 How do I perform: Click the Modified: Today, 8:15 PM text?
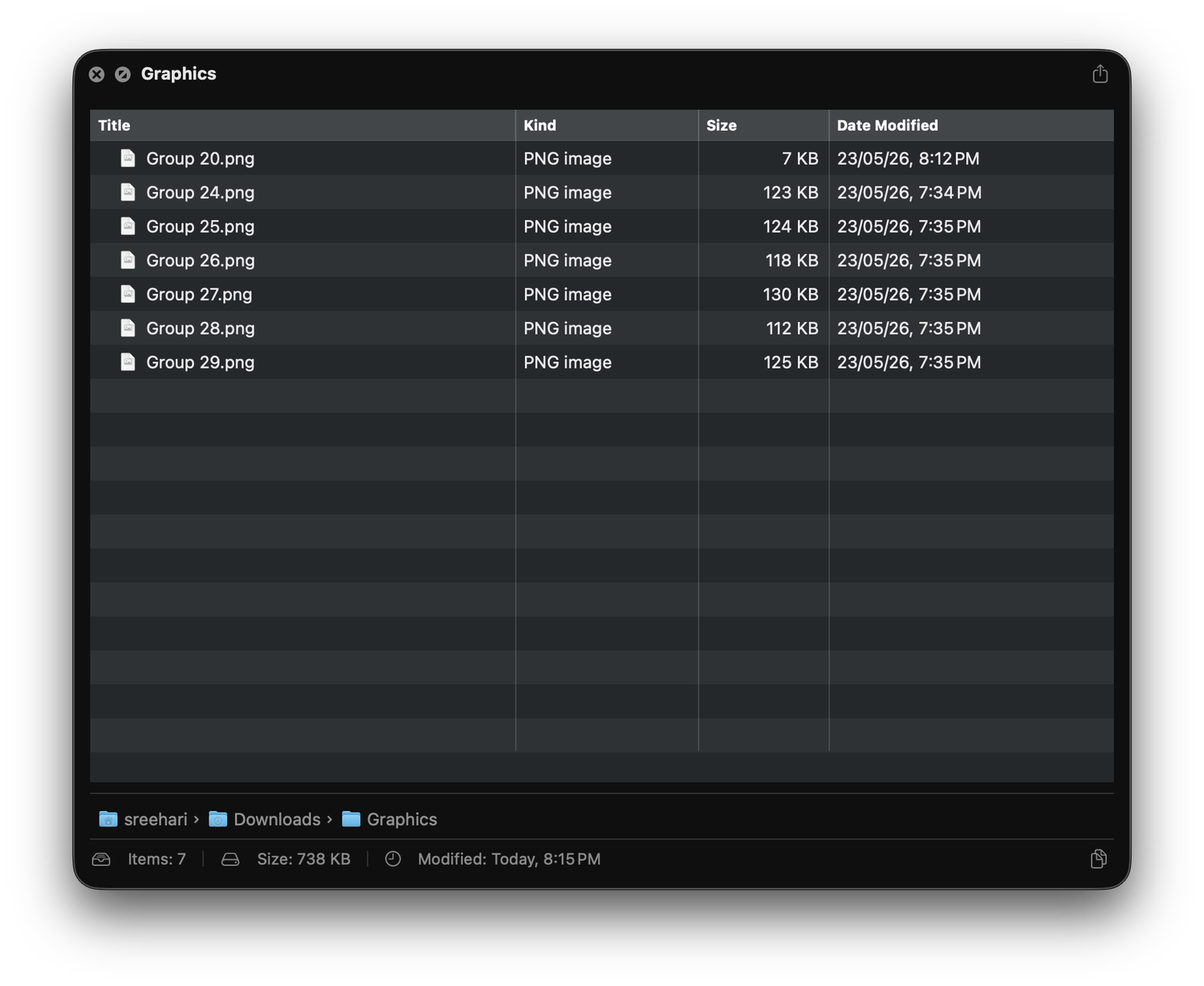coord(509,859)
